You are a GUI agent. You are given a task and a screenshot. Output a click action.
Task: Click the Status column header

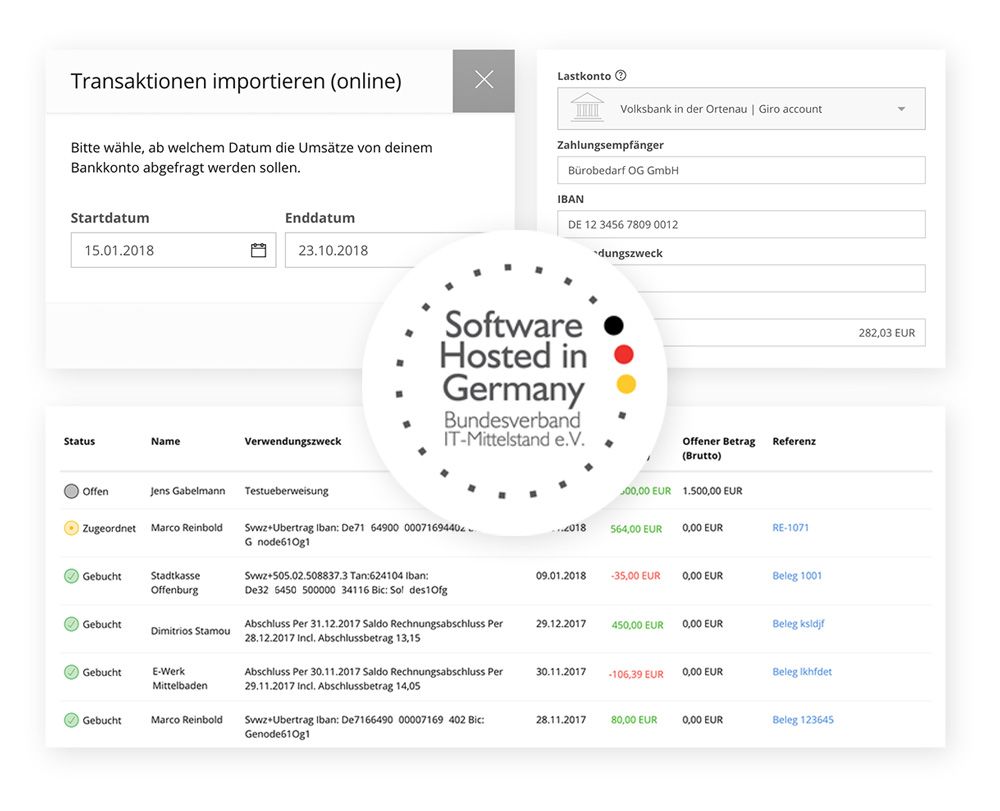(79, 441)
